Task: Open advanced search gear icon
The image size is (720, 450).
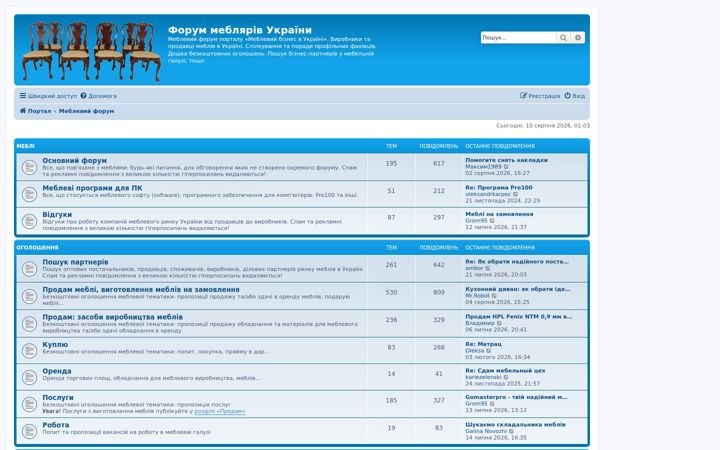Action: coord(578,38)
